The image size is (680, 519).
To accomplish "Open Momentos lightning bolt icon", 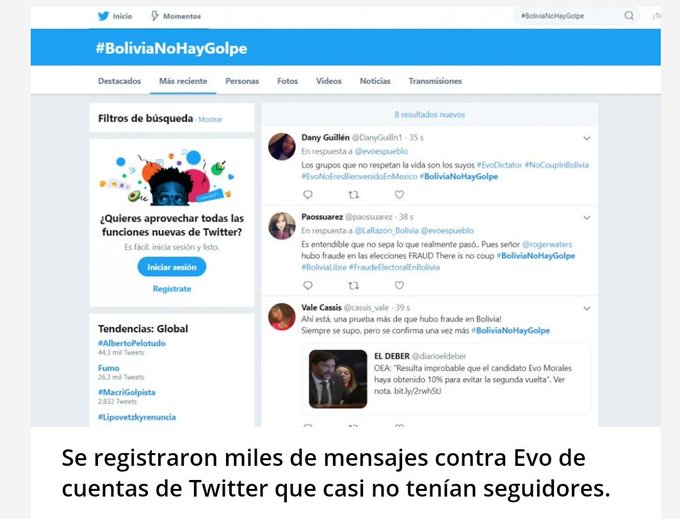I will coord(154,16).
